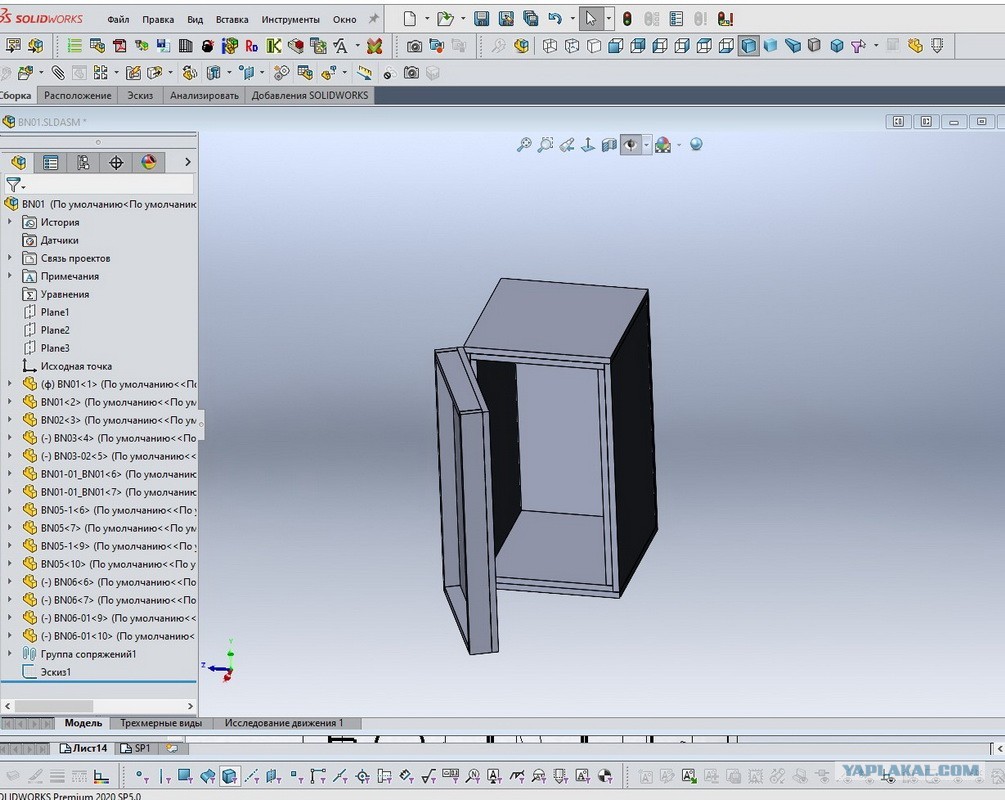Open the Edit Appearance color sphere icon

tap(663, 145)
